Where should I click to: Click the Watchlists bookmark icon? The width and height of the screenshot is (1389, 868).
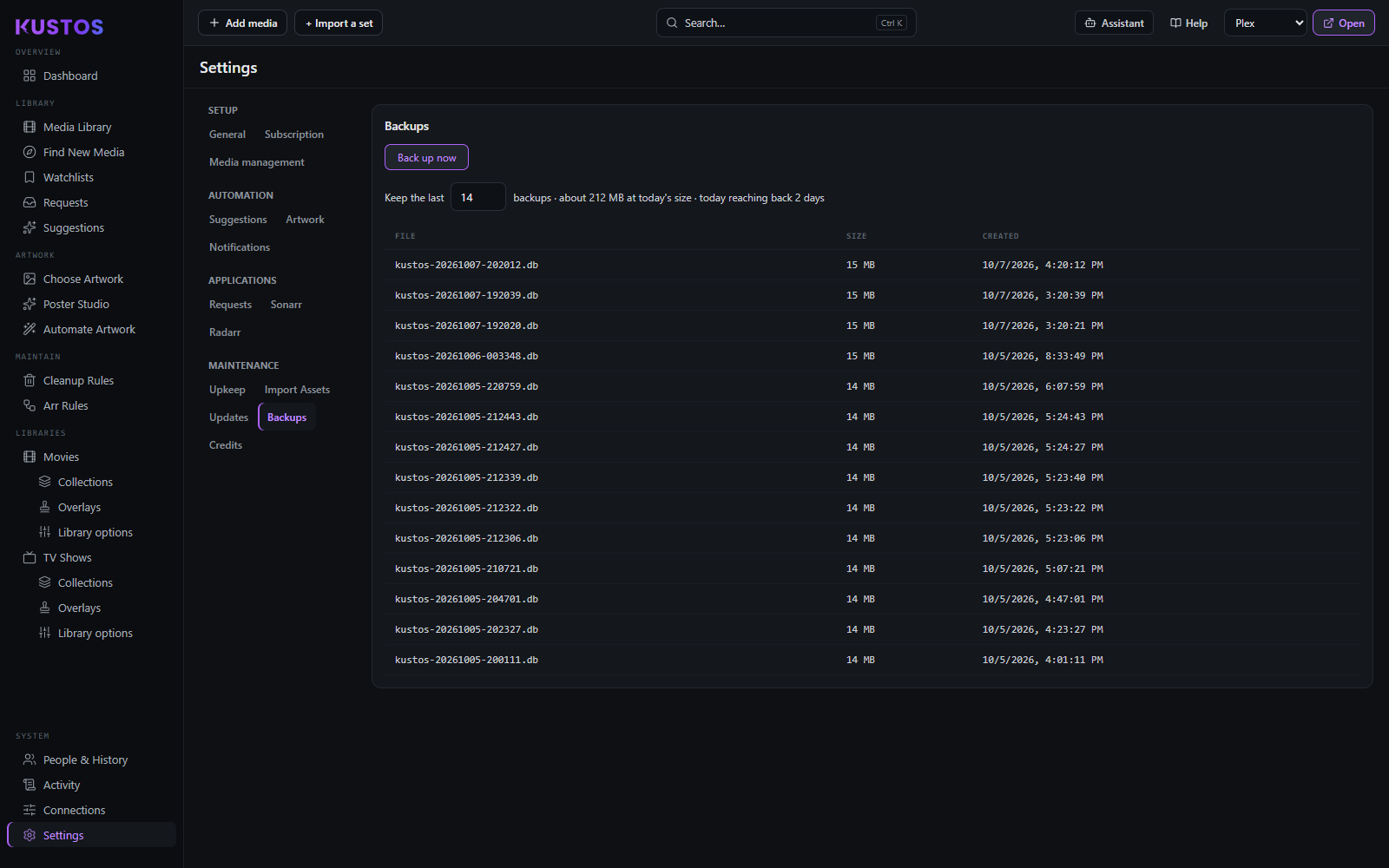[30, 177]
